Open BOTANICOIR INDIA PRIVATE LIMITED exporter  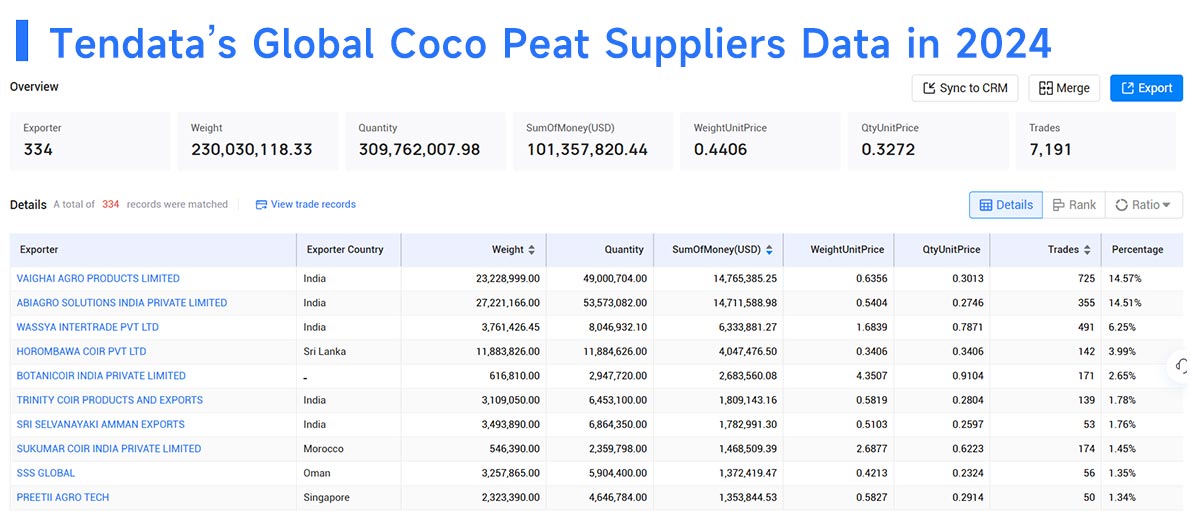click(x=101, y=375)
